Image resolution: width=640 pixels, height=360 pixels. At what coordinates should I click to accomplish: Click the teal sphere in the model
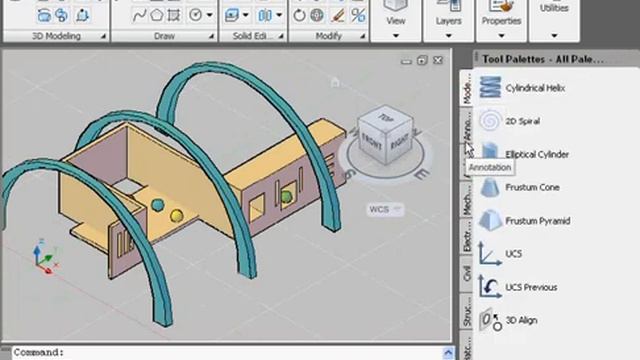[158, 205]
